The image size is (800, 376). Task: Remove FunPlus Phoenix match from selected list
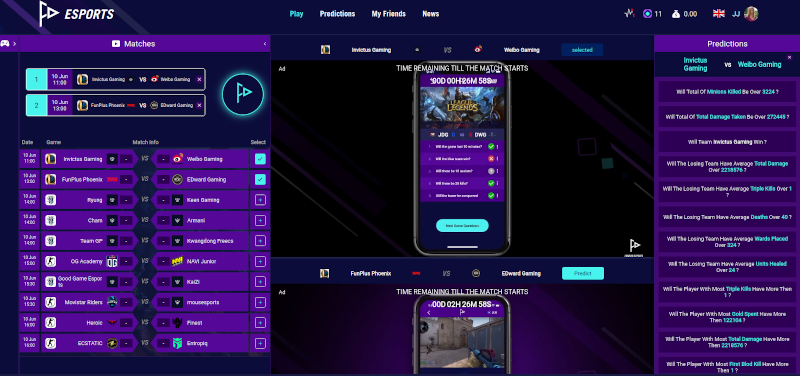199,105
